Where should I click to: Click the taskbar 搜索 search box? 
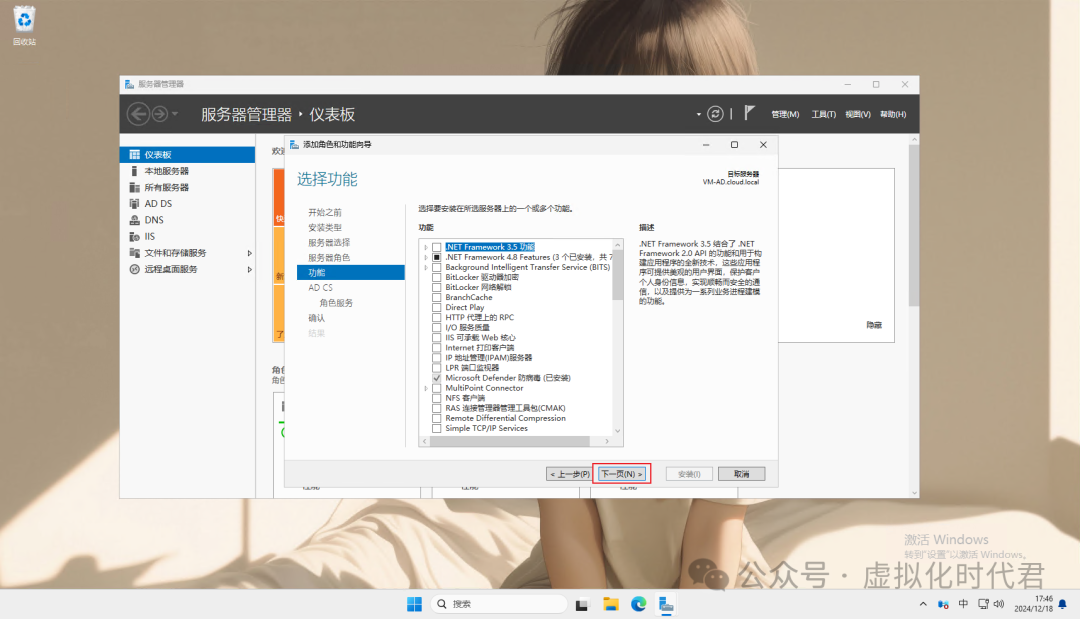click(499, 604)
